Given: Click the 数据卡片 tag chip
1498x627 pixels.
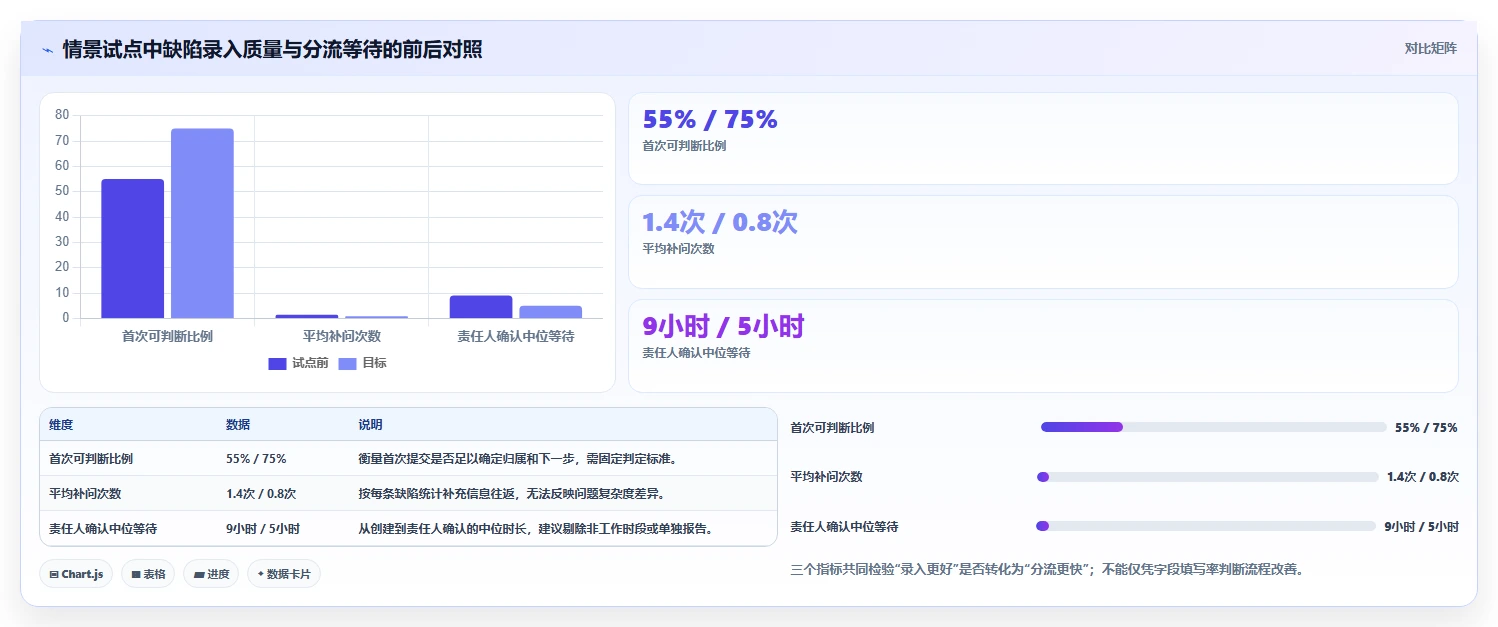Looking at the screenshot, I should [x=284, y=574].
